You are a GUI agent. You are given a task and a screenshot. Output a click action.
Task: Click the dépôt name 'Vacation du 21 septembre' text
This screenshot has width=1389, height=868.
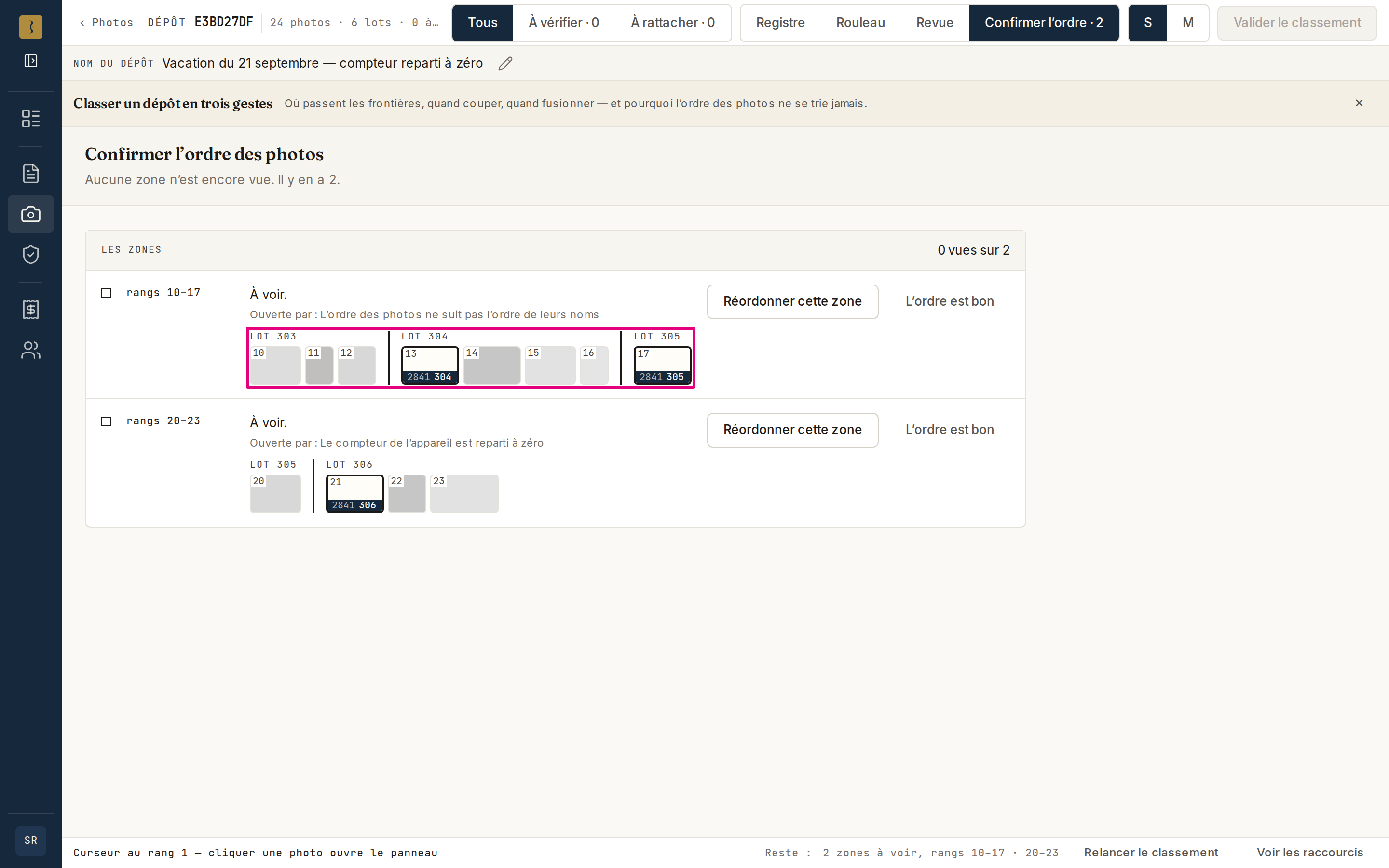click(x=323, y=63)
